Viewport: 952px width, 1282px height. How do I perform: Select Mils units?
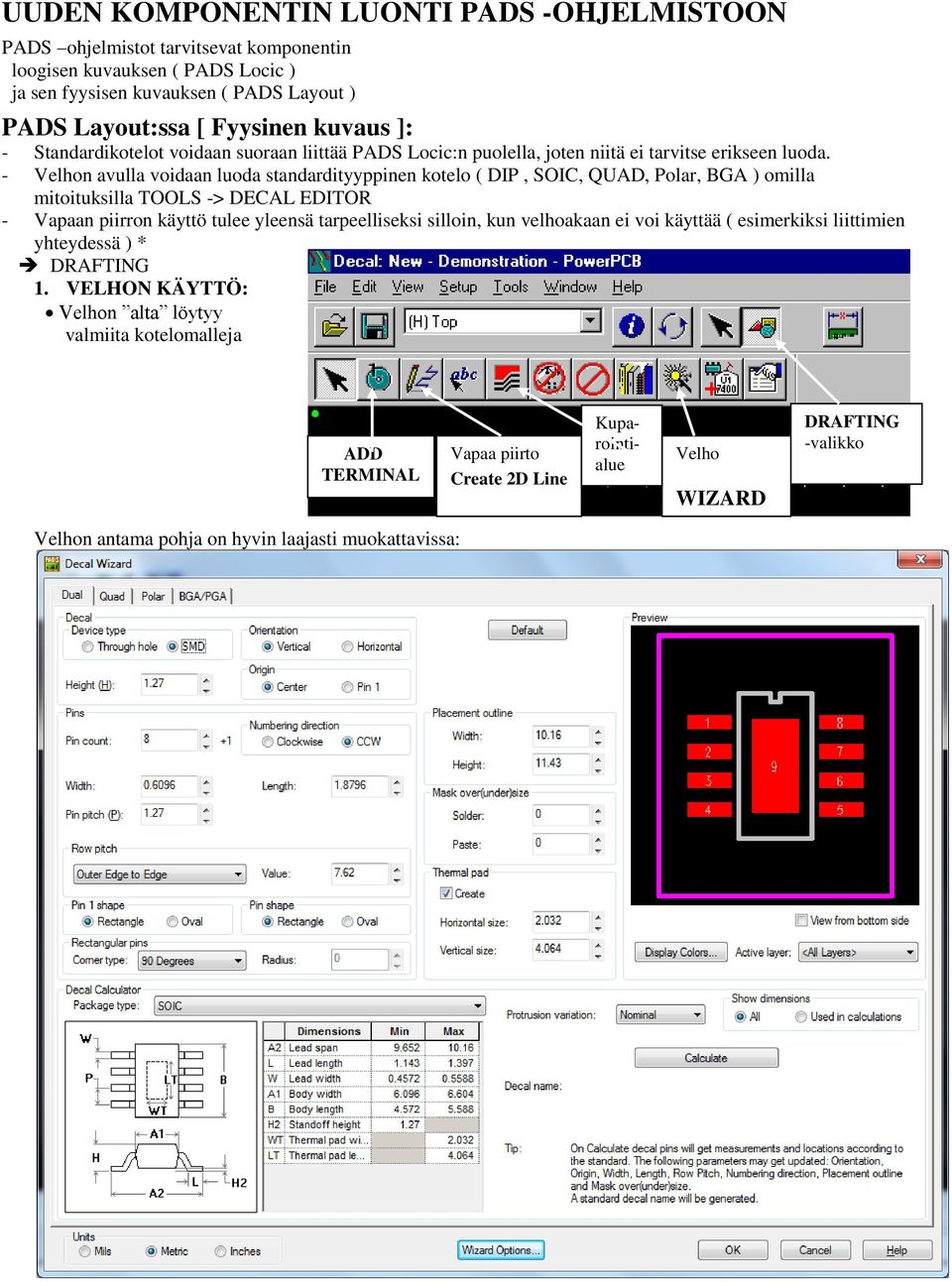[85, 1251]
